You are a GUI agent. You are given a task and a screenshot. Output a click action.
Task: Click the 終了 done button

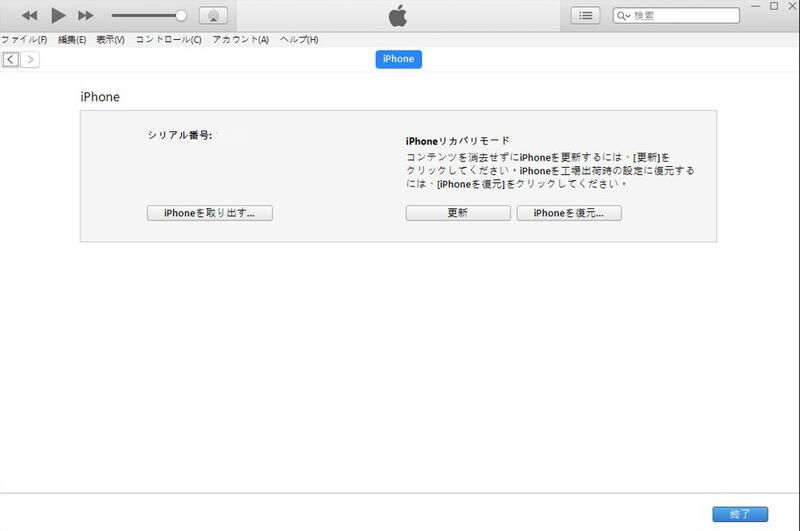click(740, 514)
